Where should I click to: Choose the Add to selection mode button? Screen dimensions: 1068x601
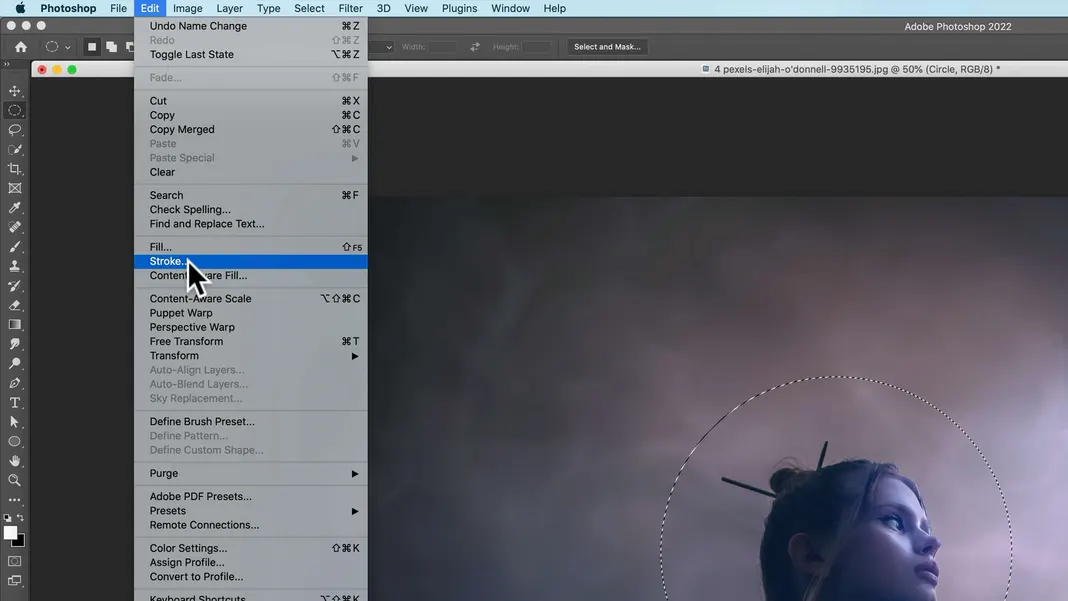[111, 47]
